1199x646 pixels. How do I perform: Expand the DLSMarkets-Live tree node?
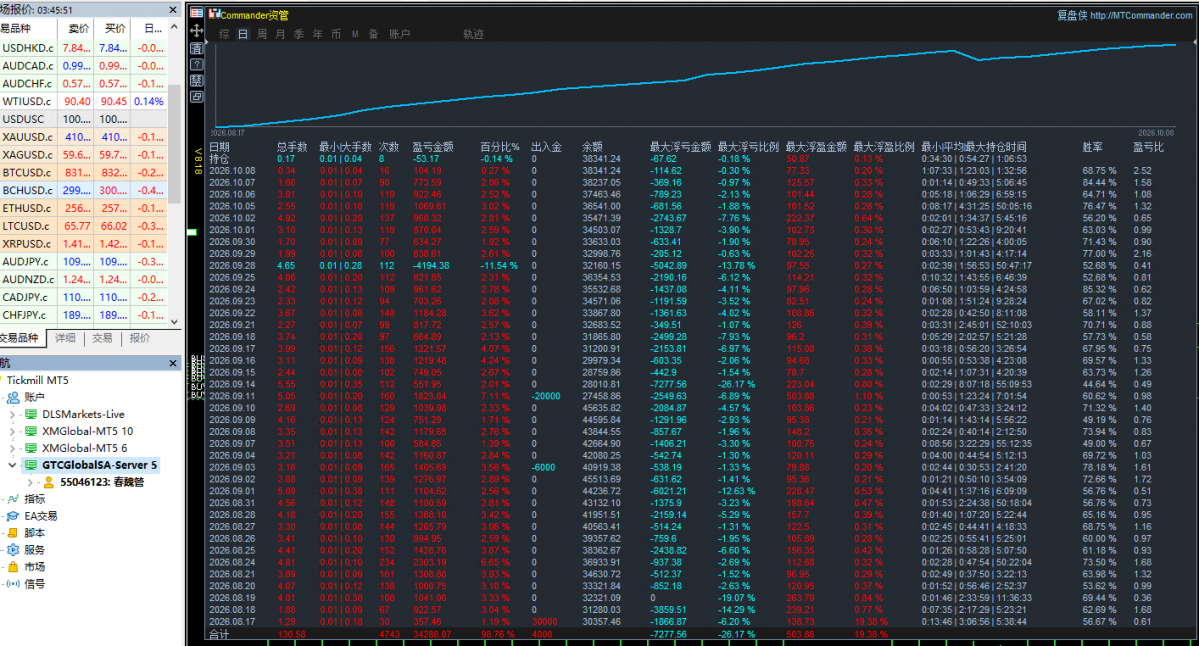[x=12, y=414]
